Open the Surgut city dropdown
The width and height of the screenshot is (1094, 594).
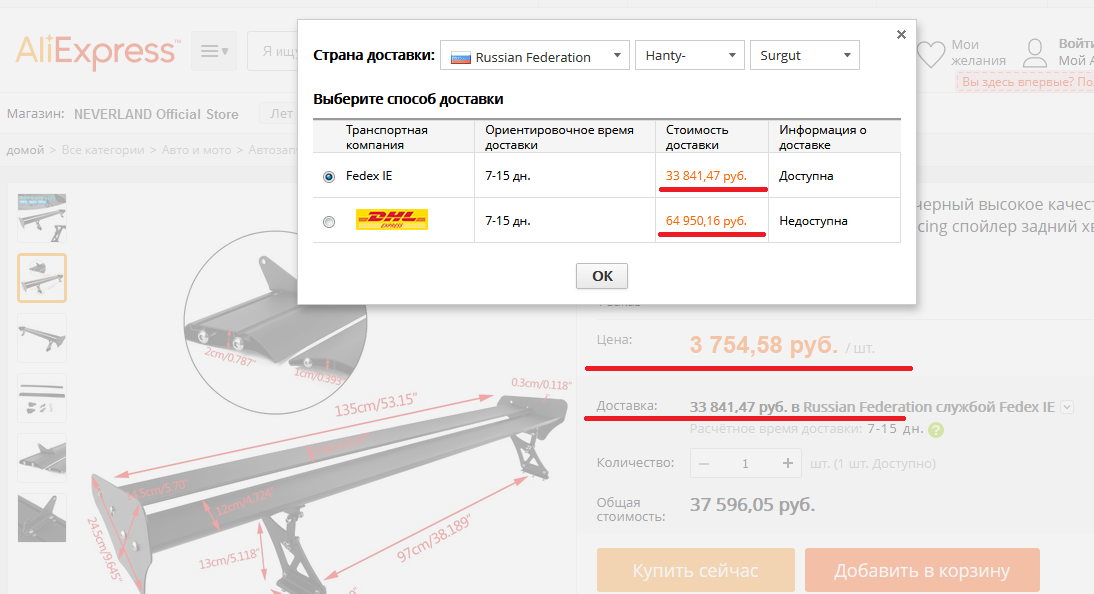804,56
